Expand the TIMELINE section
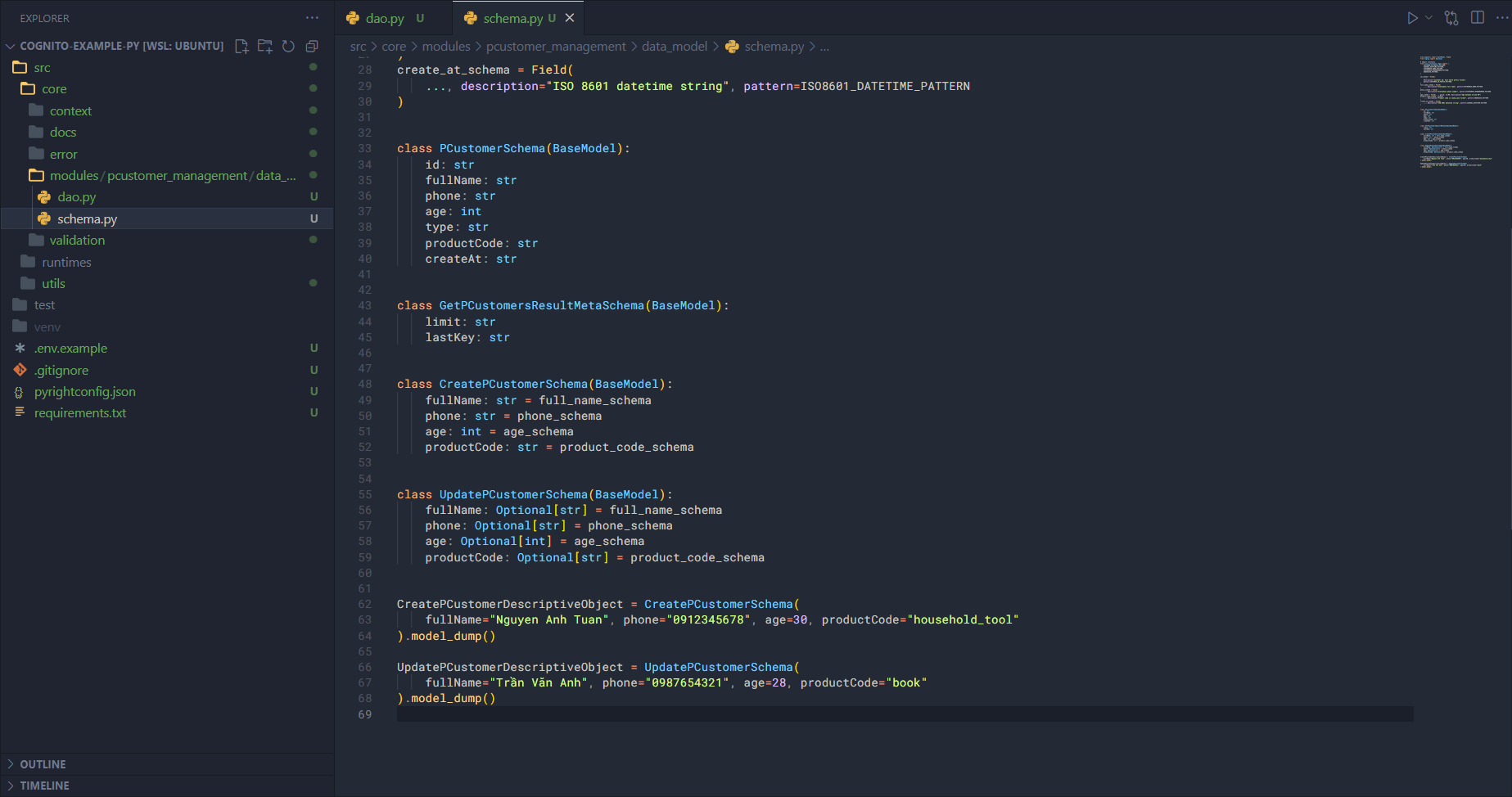The image size is (1512, 797). coord(44,786)
